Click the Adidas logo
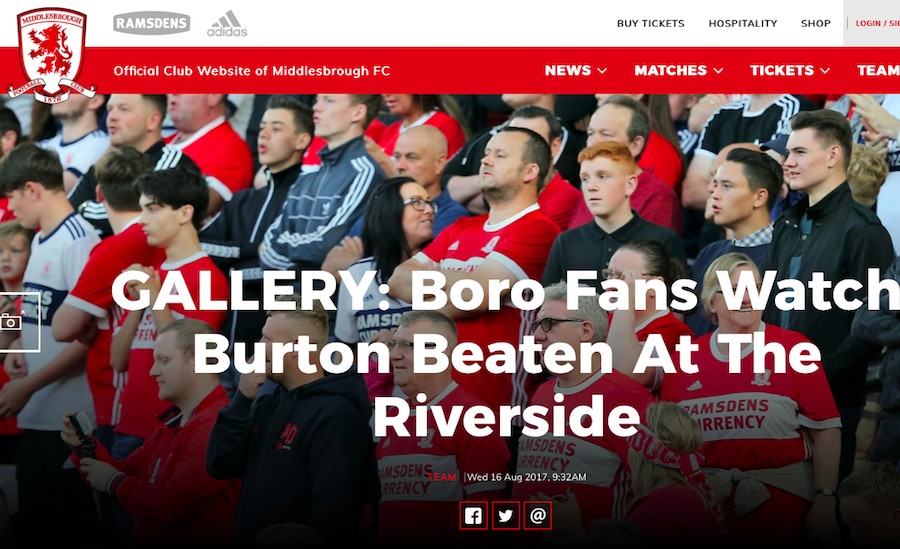 (227, 24)
